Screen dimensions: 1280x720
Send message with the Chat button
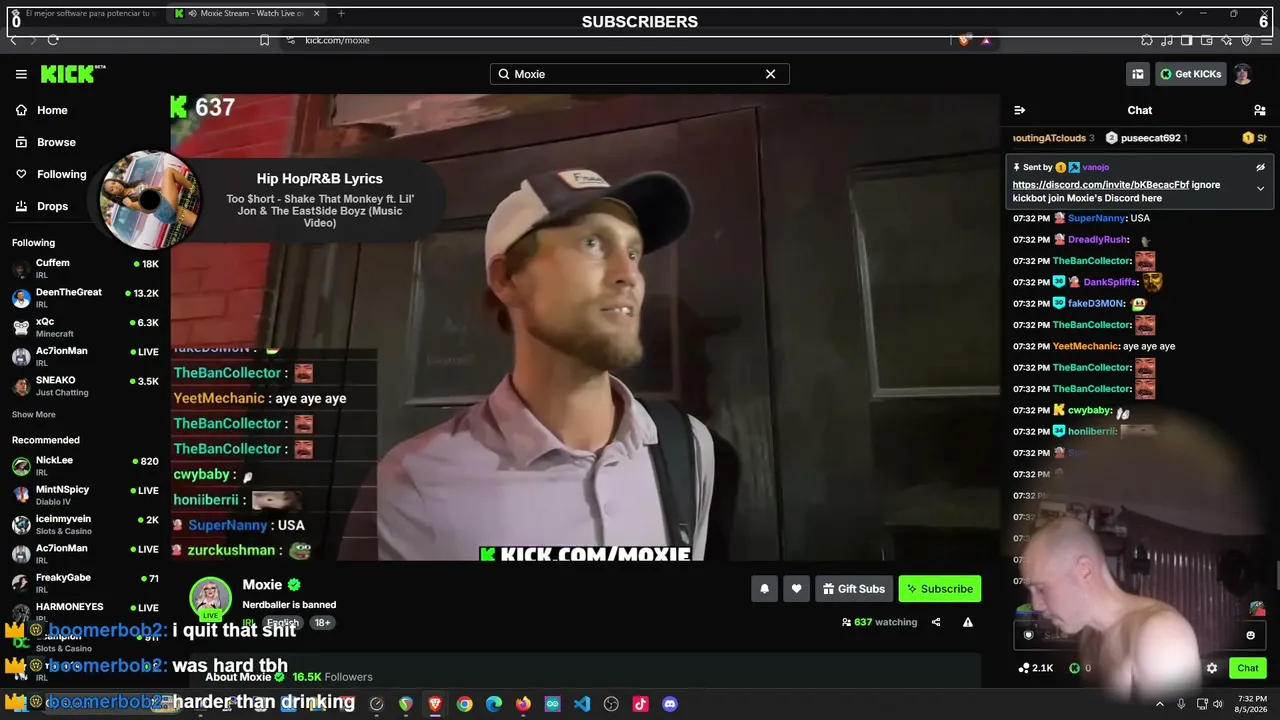(x=1248, y=668)
